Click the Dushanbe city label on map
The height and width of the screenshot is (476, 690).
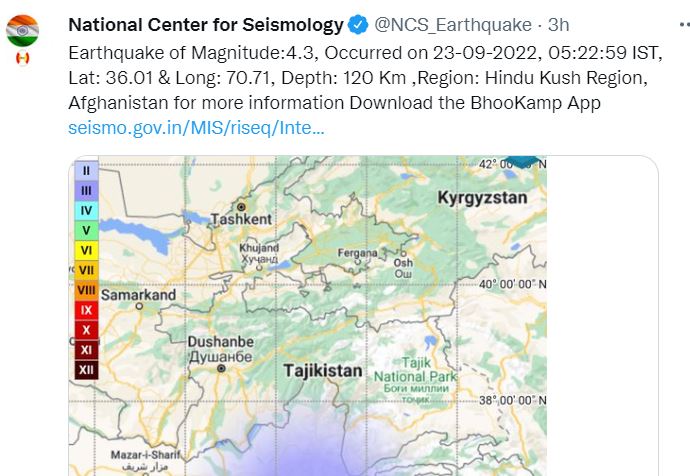click(x=219, y=342)
